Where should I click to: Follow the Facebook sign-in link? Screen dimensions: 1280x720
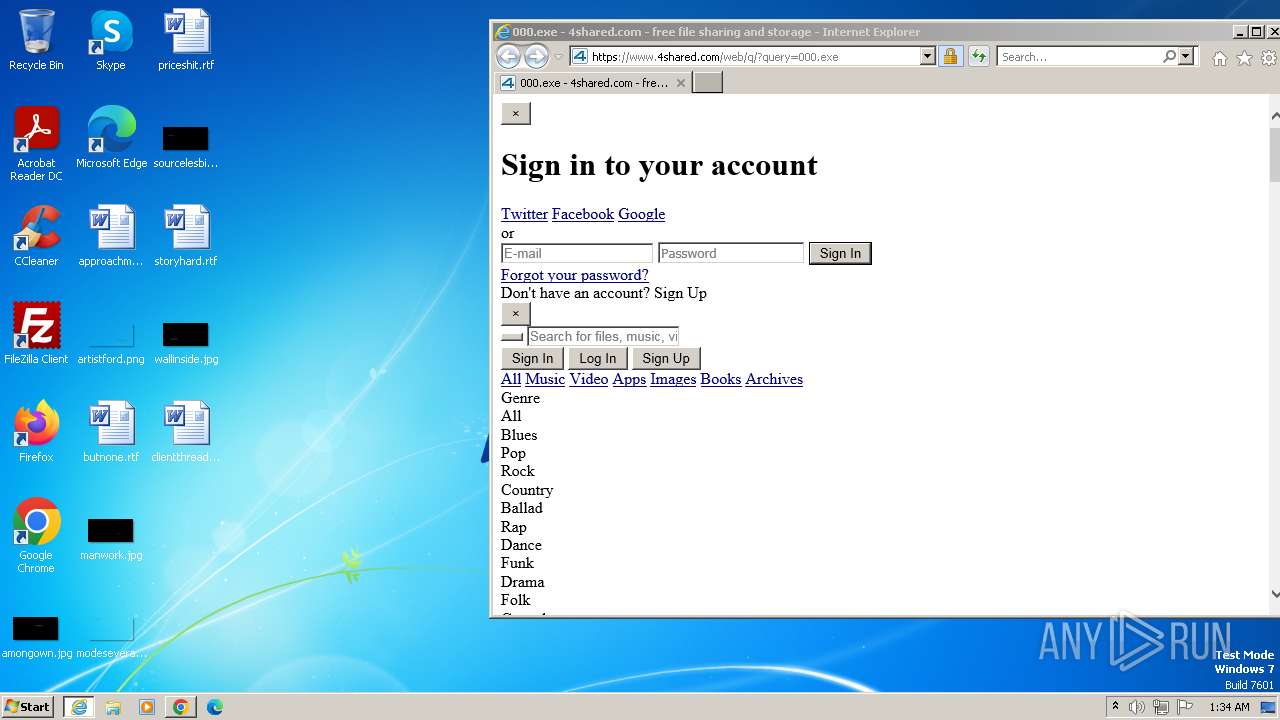pyautogui.click(x=583, y=214)
